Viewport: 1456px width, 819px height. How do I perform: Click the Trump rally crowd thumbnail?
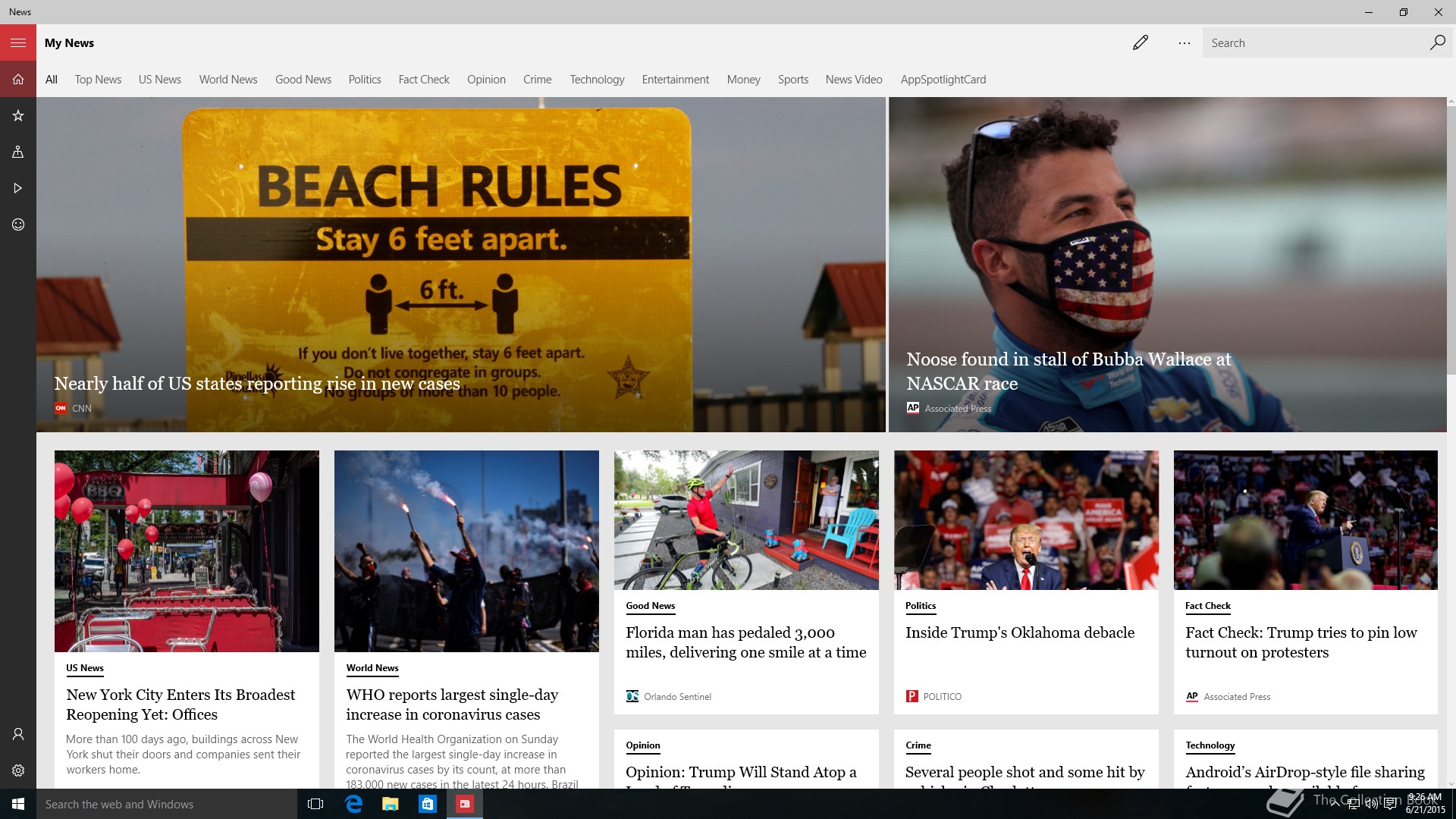tap(1026, 520)
